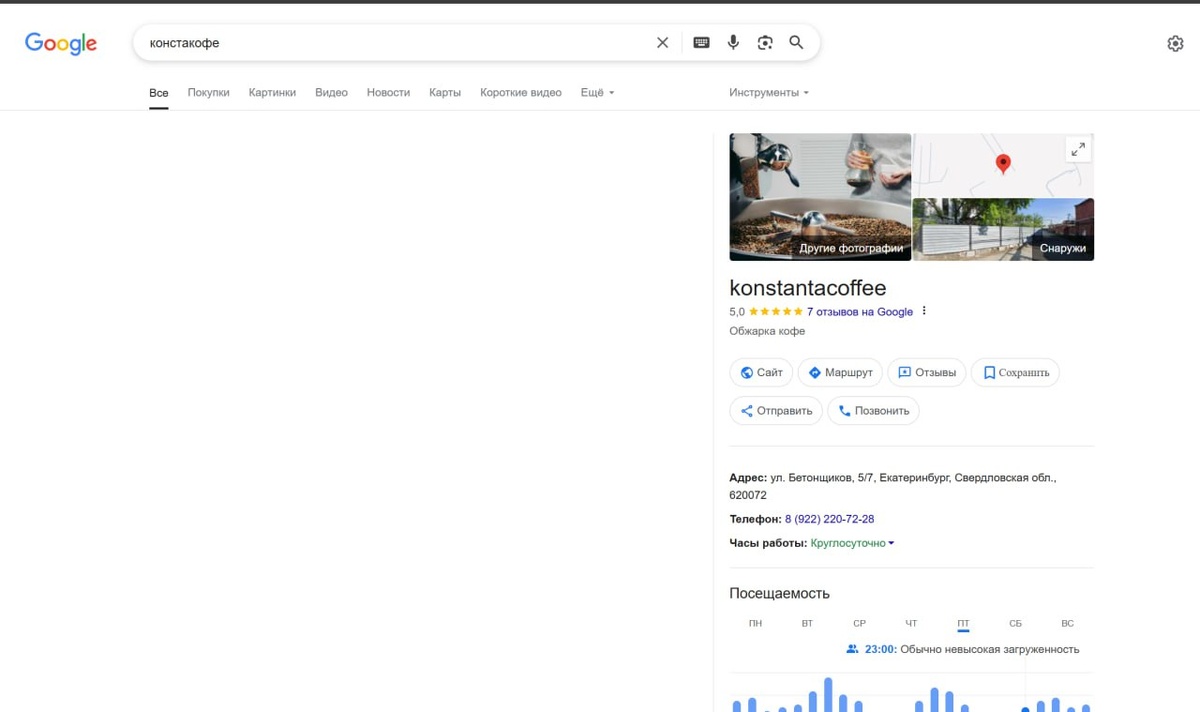Expand the Ещё dropdown menu
The height and width of the screenshot is (712, 1200).
pos(597,93)
